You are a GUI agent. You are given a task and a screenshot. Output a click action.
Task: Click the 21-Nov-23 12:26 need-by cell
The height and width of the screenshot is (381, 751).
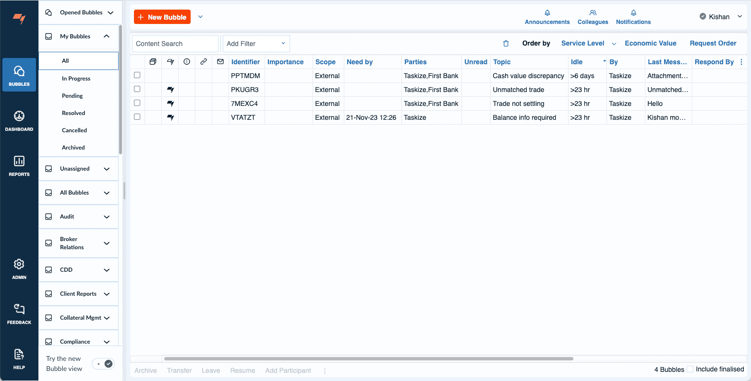click(371, 117)
